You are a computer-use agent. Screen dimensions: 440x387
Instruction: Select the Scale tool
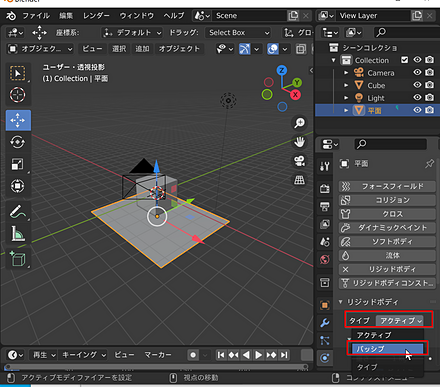coord(18,164)
